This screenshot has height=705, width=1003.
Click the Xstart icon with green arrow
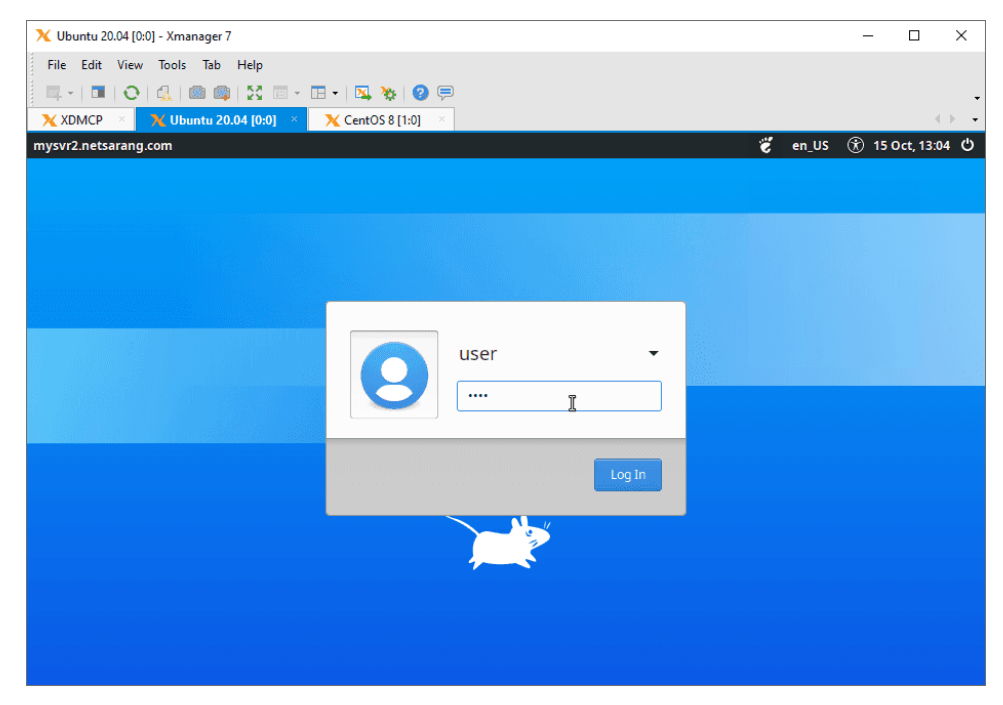363,93
